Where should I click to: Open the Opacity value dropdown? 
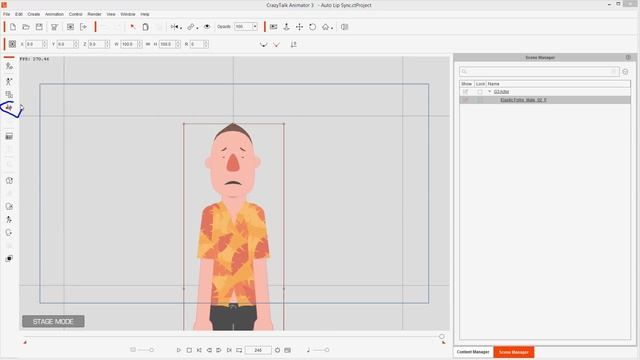click(255, 27)
